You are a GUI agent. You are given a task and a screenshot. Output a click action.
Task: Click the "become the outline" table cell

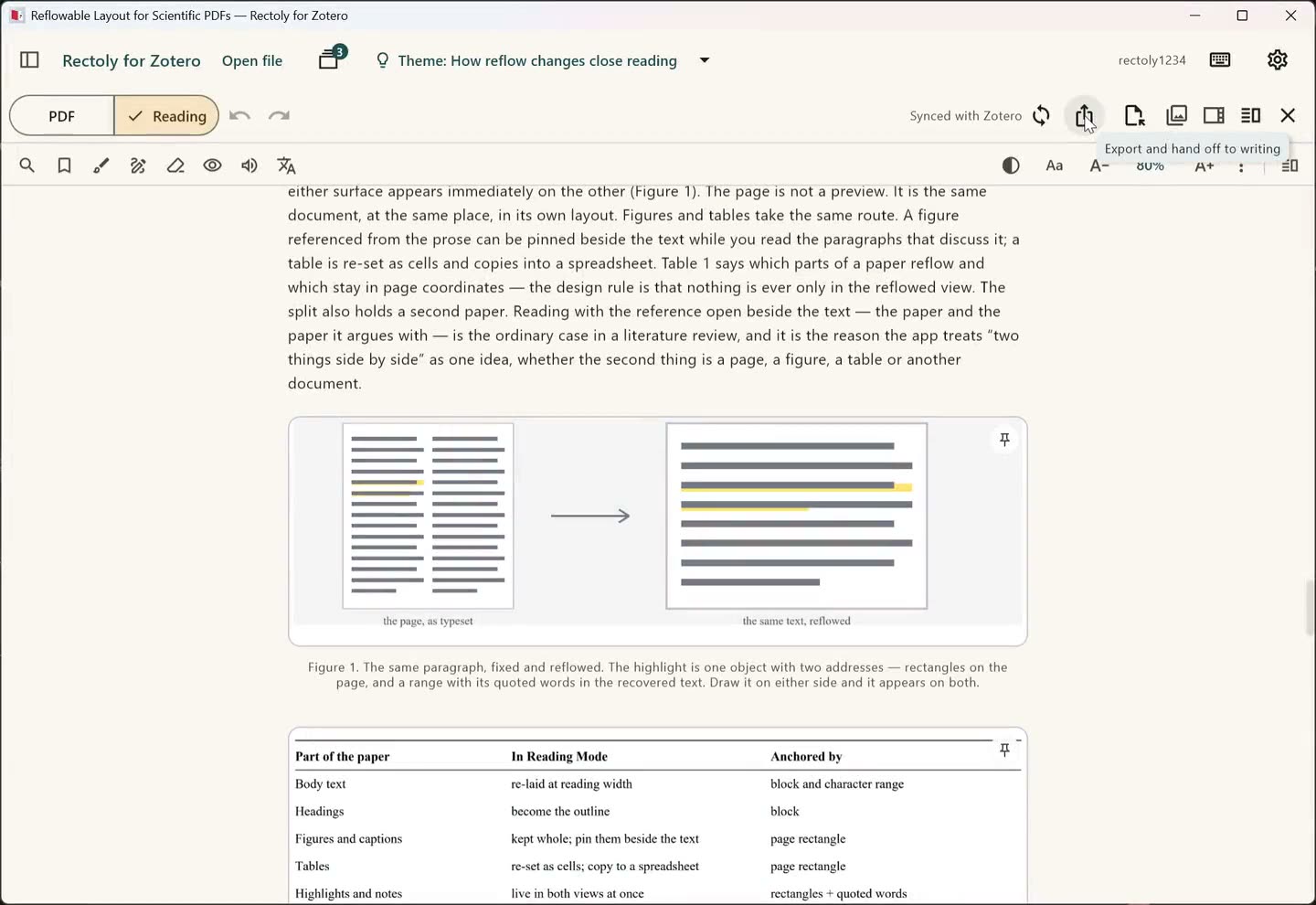pos(560,811)
